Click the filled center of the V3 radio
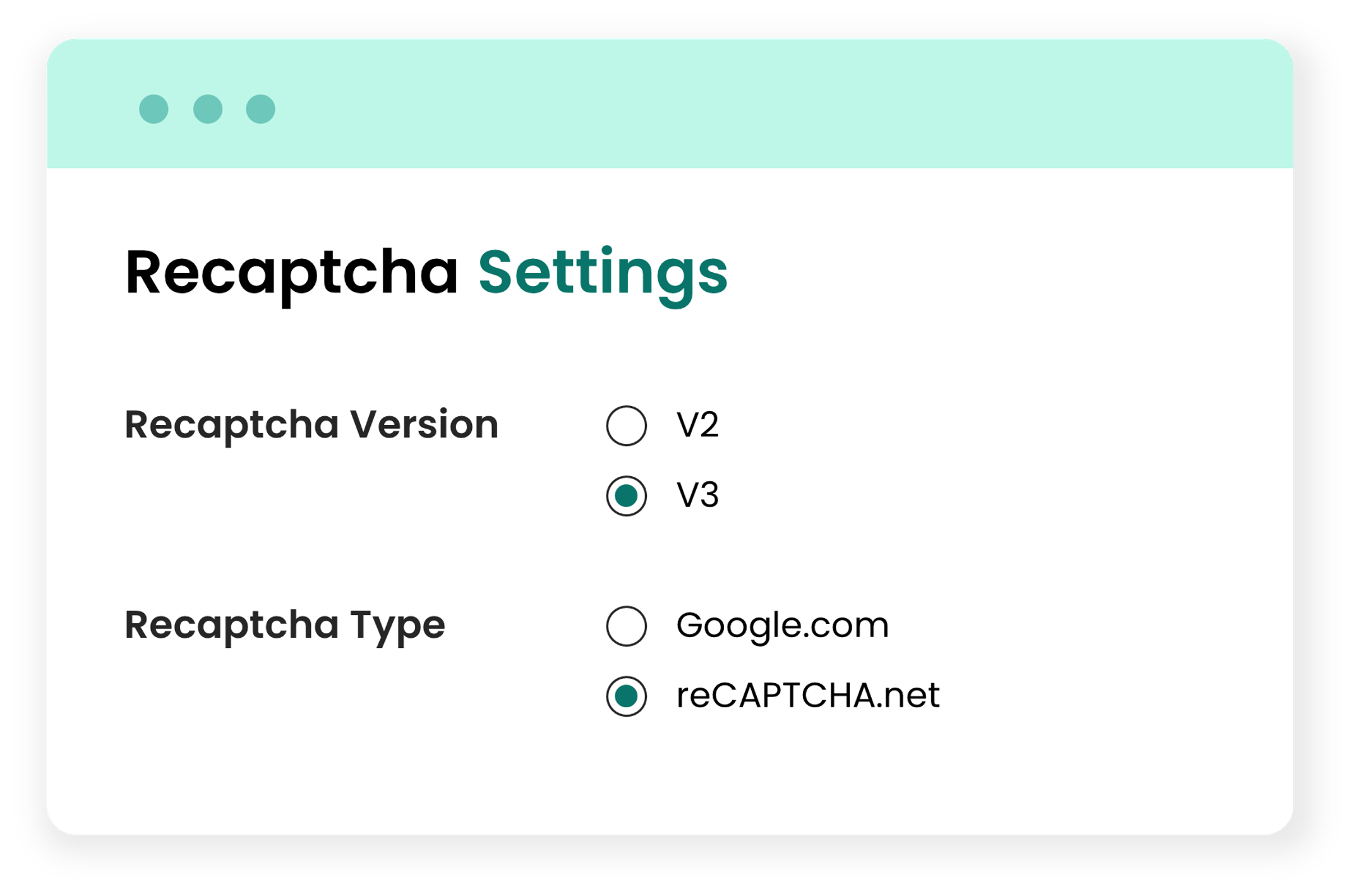The width and height of the screenshot is (1357, 896). 626,496
